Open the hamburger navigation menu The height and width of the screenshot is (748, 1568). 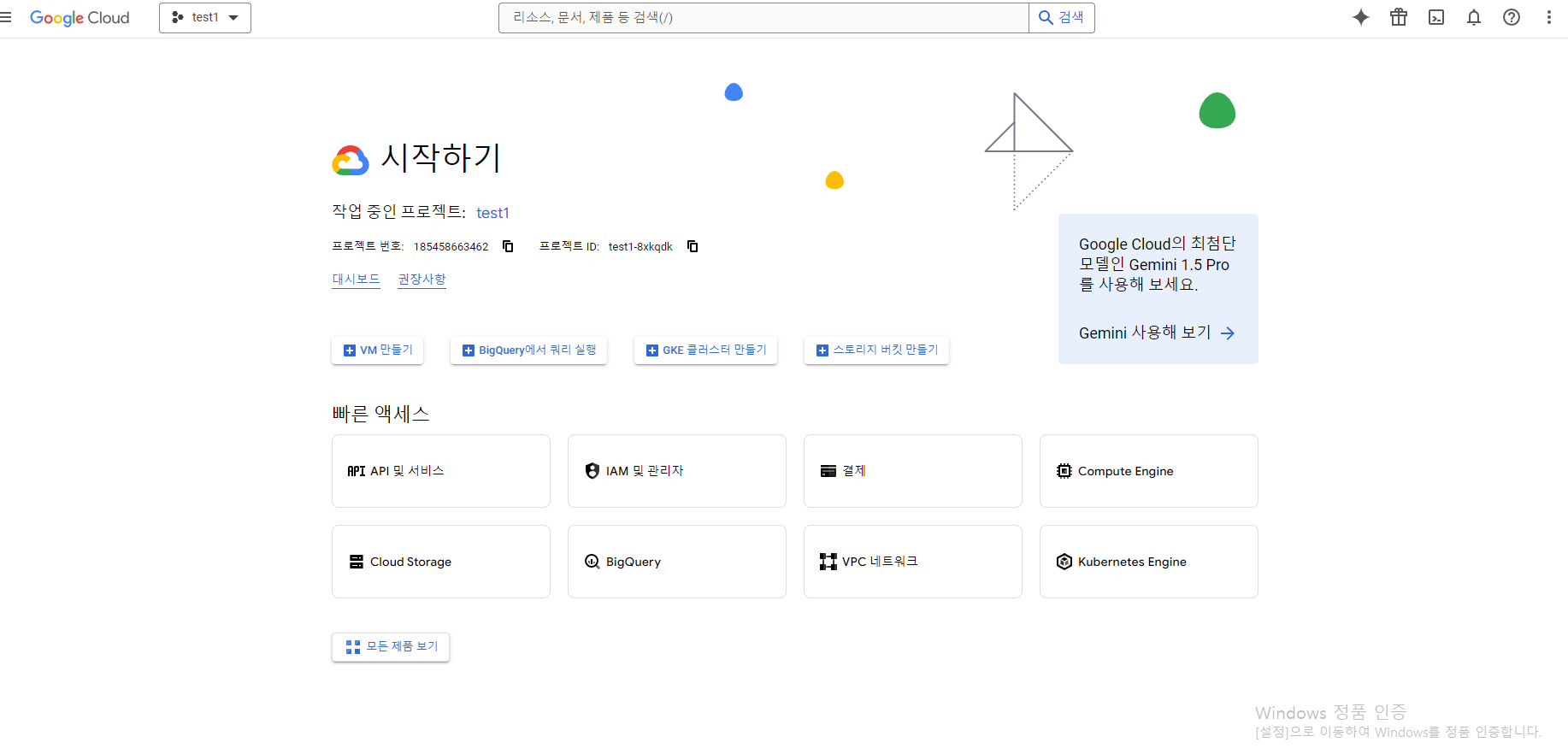tap(5, 17)
